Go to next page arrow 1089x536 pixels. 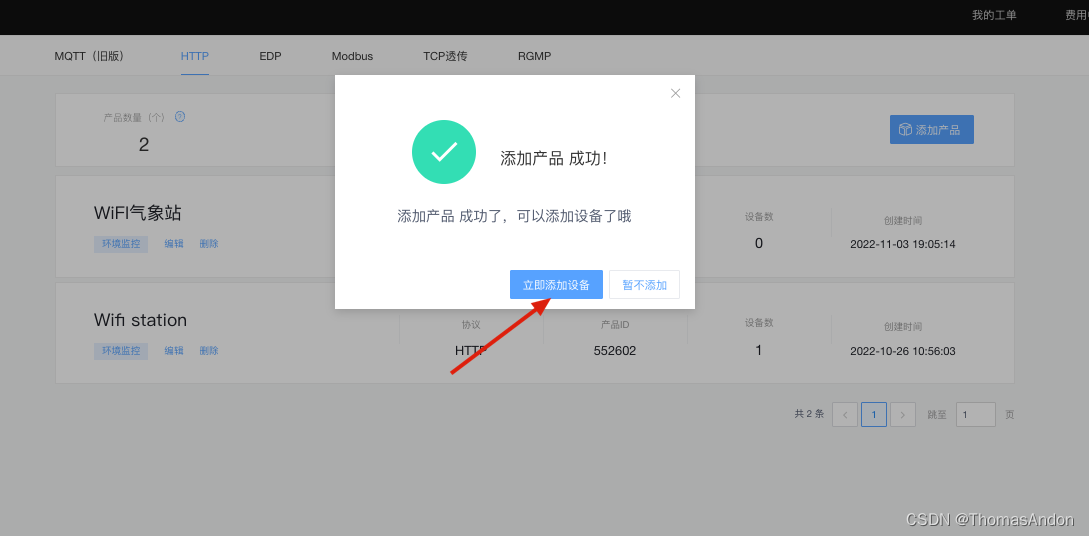click(902, 414)
